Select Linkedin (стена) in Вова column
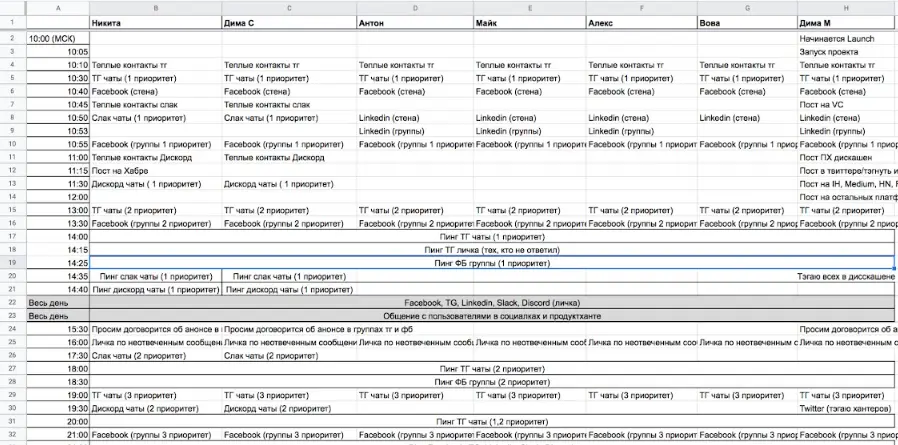The height and width of the screenshot is (445, 898). click(x=747, y=118)
